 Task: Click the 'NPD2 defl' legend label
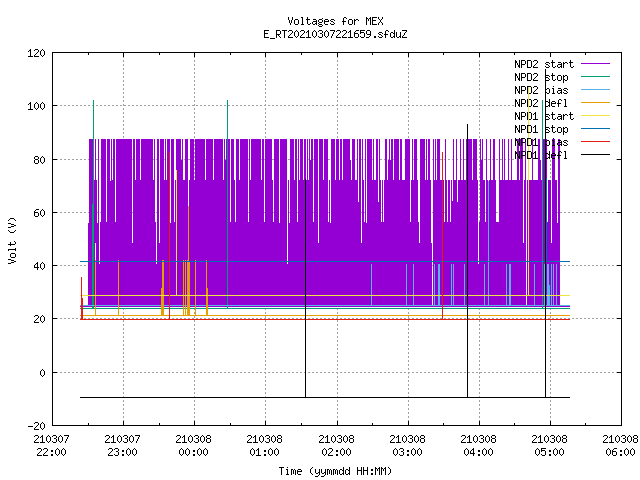click(x=541, y=103)
